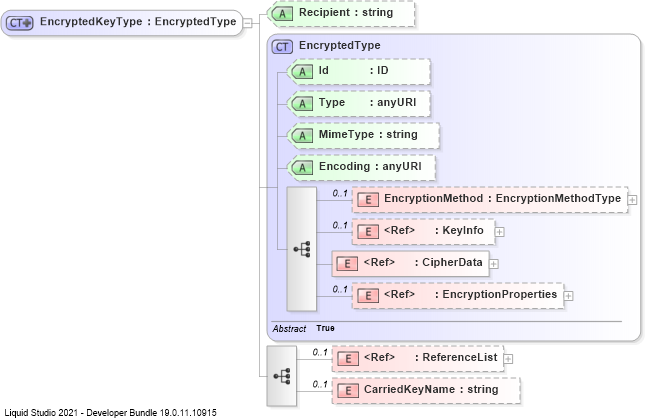Click the Liquid Studio 2021 footer text

click(x=110, y=413)
